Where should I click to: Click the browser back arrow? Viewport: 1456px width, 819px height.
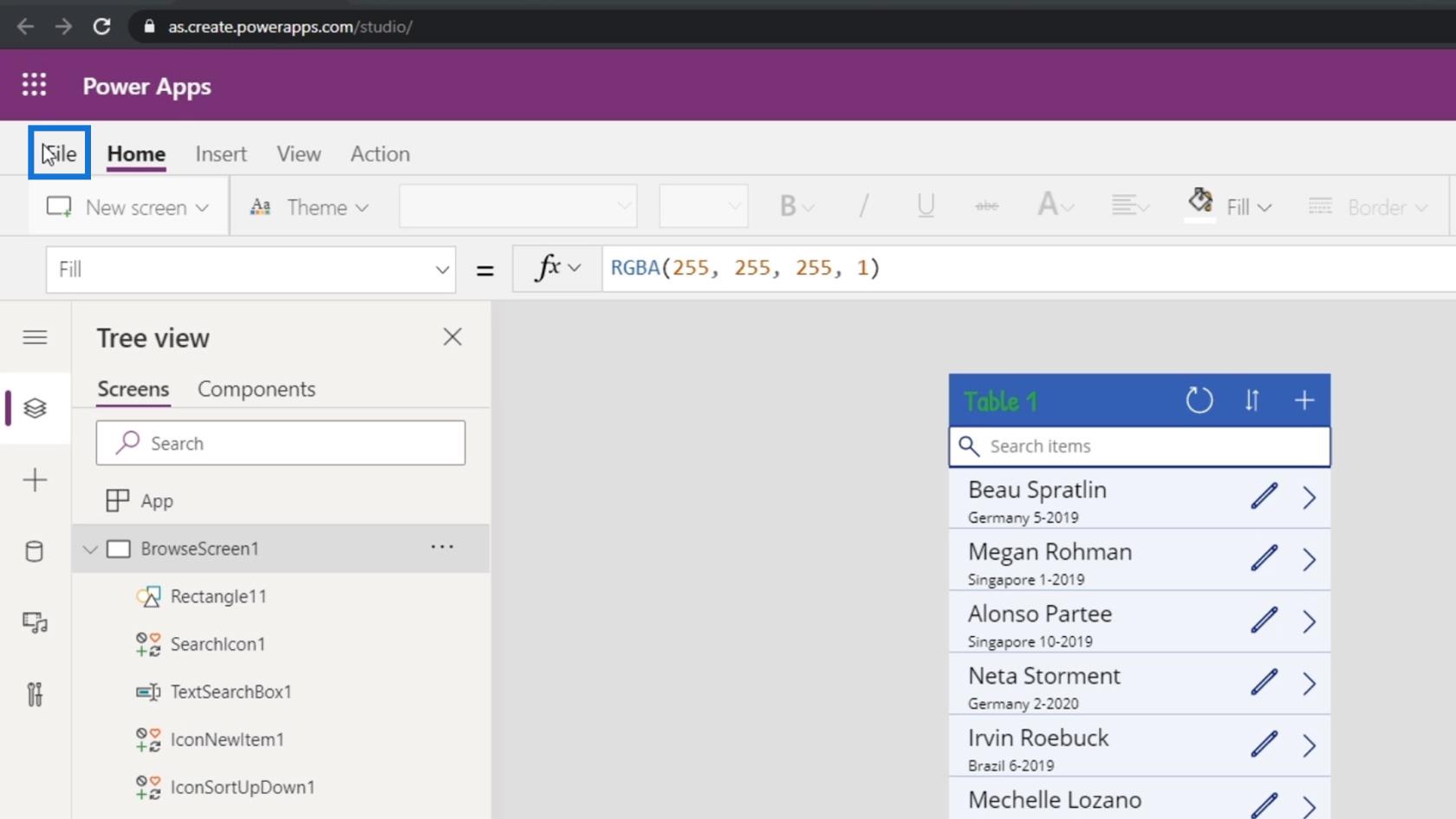pyautogui.click(x=25, y=27)
